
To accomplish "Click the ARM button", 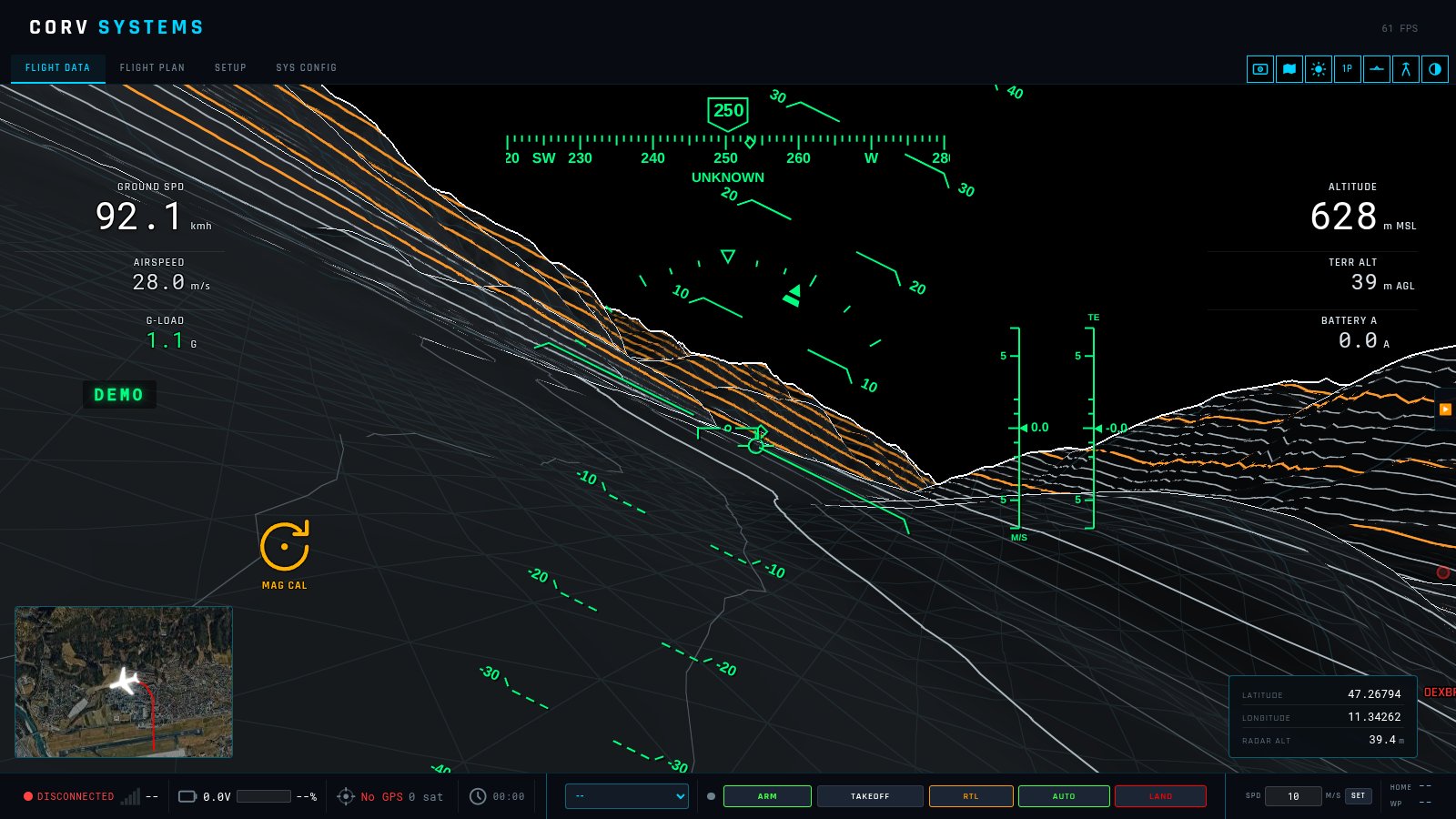I will pos(767,796).
